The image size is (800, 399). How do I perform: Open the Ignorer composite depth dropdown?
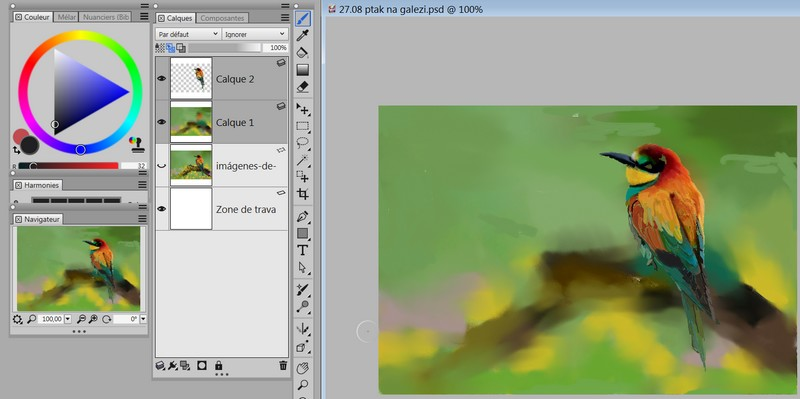(255, 34)
